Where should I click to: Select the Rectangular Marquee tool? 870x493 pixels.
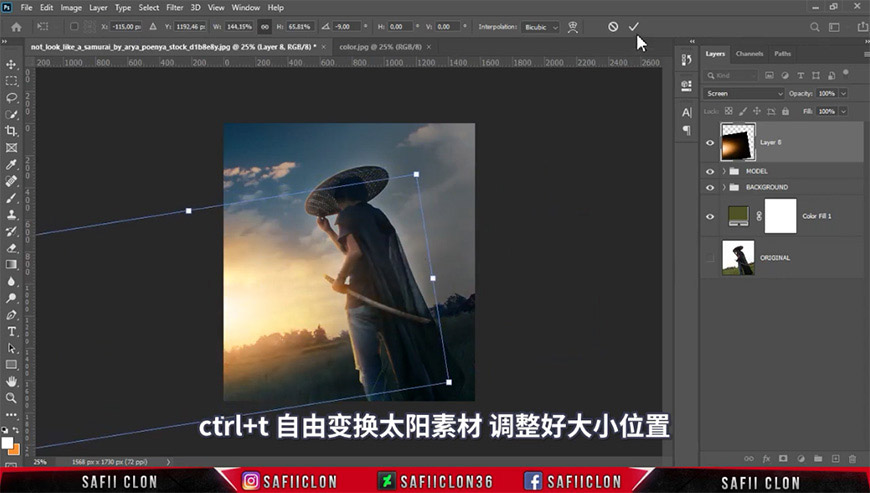[11, 81]
